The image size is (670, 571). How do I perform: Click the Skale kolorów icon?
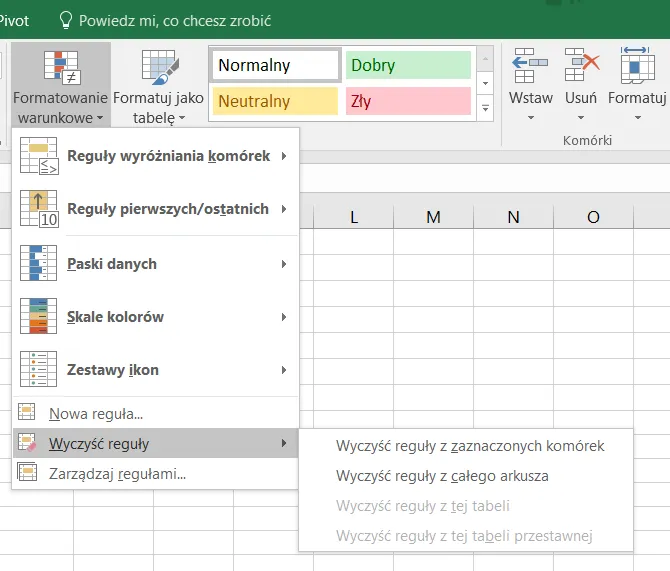point(39,317)
